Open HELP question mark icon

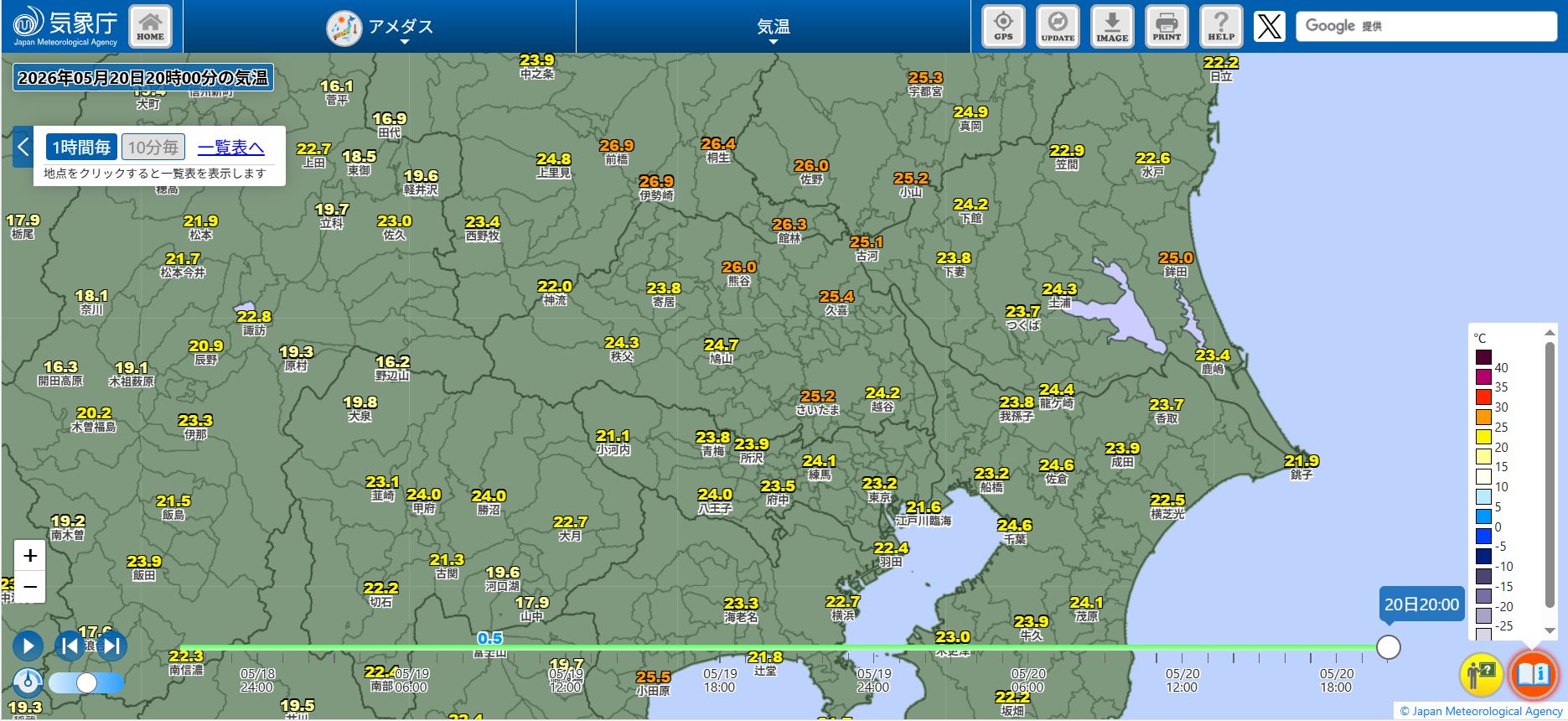[x=1221, y=26]
